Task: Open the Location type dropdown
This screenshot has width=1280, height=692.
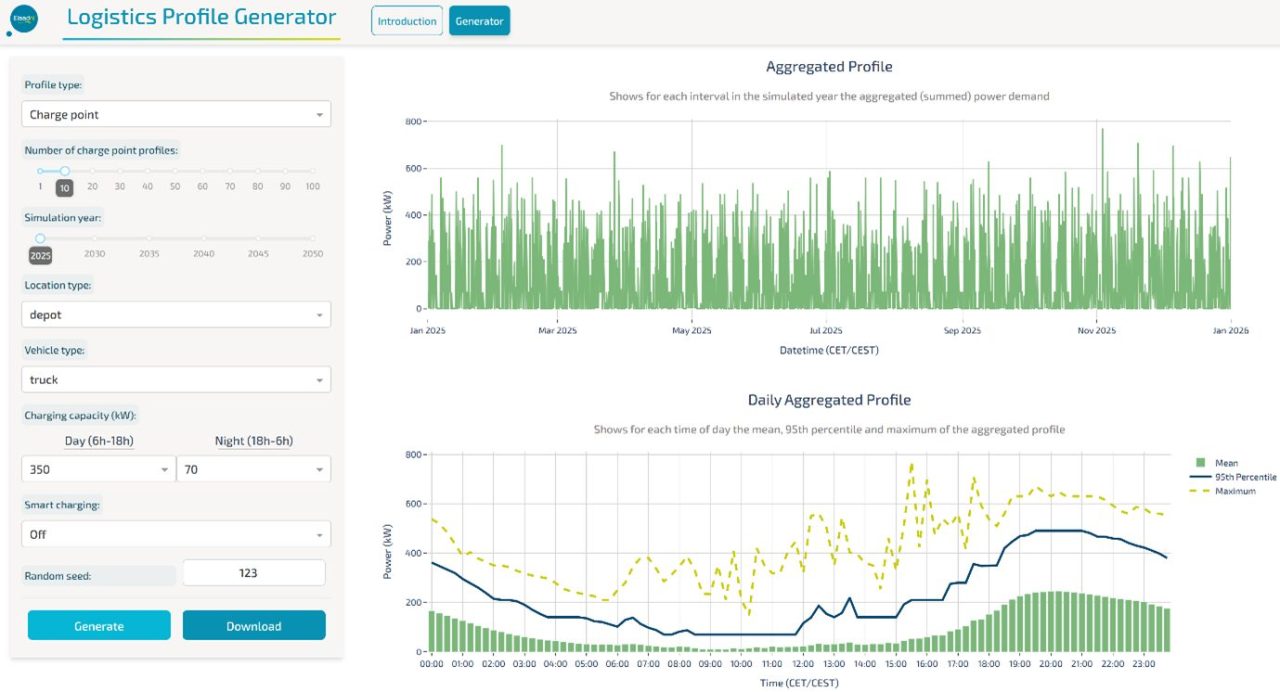Action: click(176, 315)
